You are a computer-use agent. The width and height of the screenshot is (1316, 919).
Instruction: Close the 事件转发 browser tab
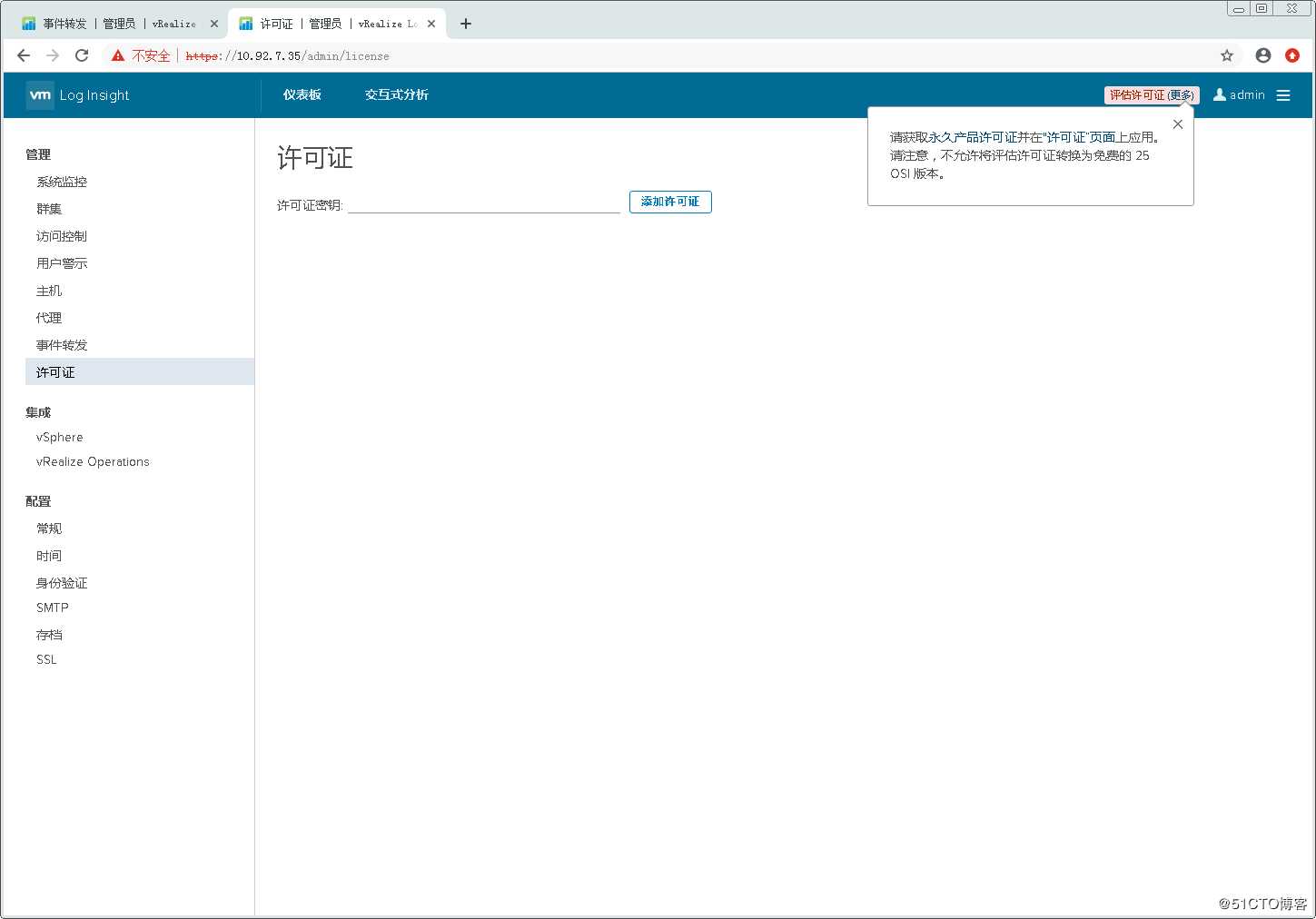pos(214,24)
